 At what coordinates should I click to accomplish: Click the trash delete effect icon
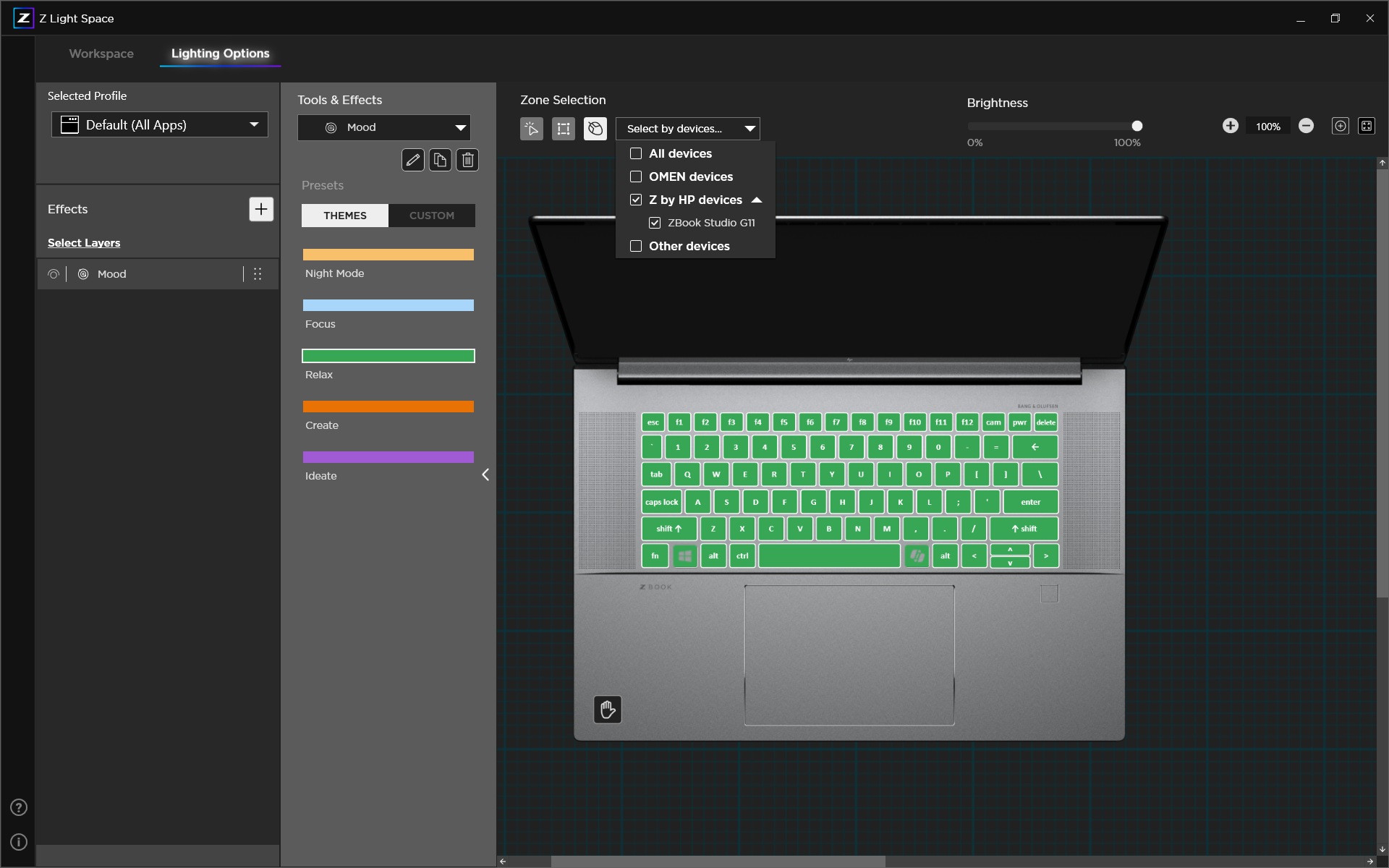click(467, 160)
